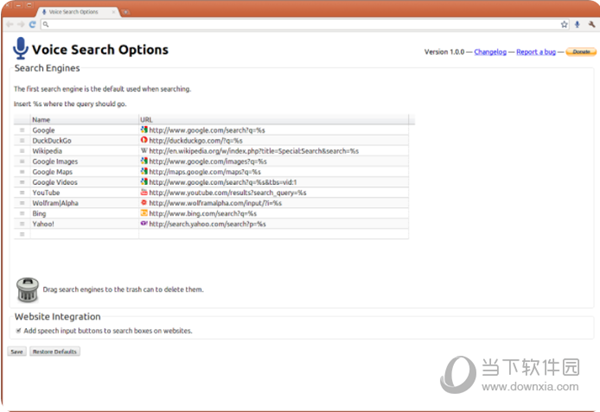This screenshot has width=600, height=412.
Task: Edit the DuckDuckGo name cell
Action: pos(85,140)
